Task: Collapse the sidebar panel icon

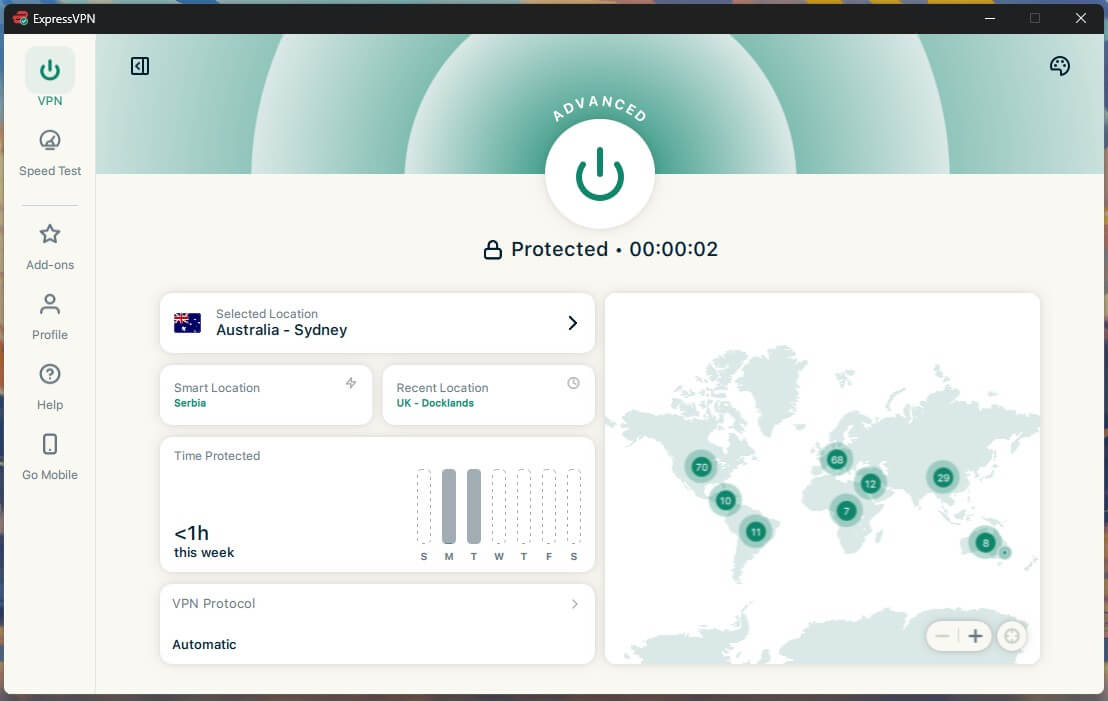Action: (140, 66)
